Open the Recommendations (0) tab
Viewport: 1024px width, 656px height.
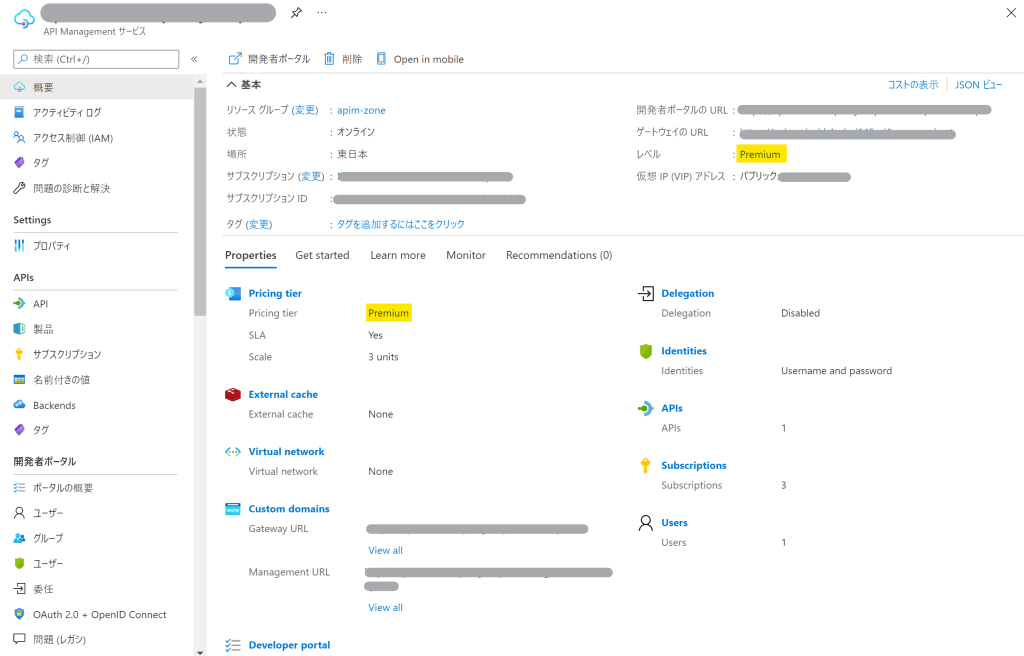click(558, 255)
